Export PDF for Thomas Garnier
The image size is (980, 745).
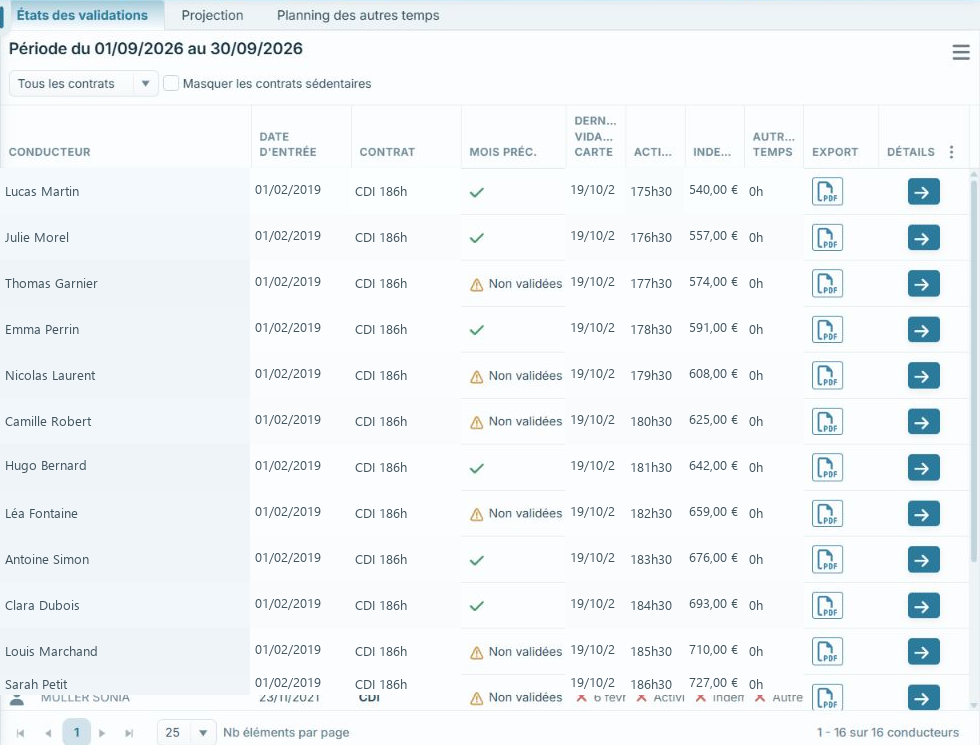coord(827,283)
